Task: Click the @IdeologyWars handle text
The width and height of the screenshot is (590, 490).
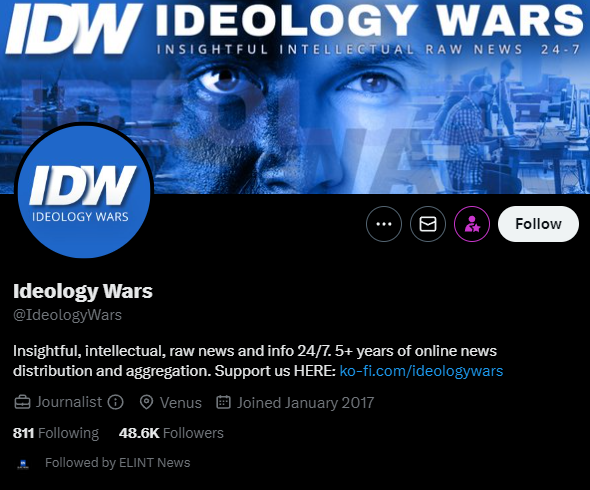Action: point(67,315)
